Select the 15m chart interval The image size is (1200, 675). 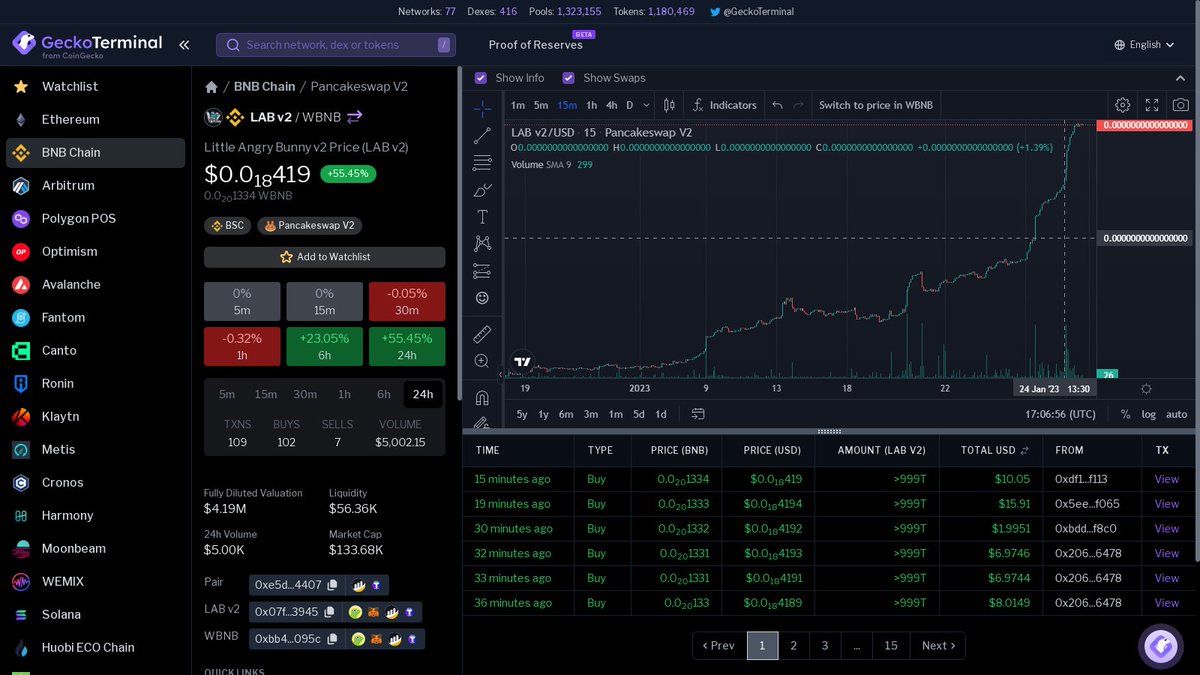(567, 105)
